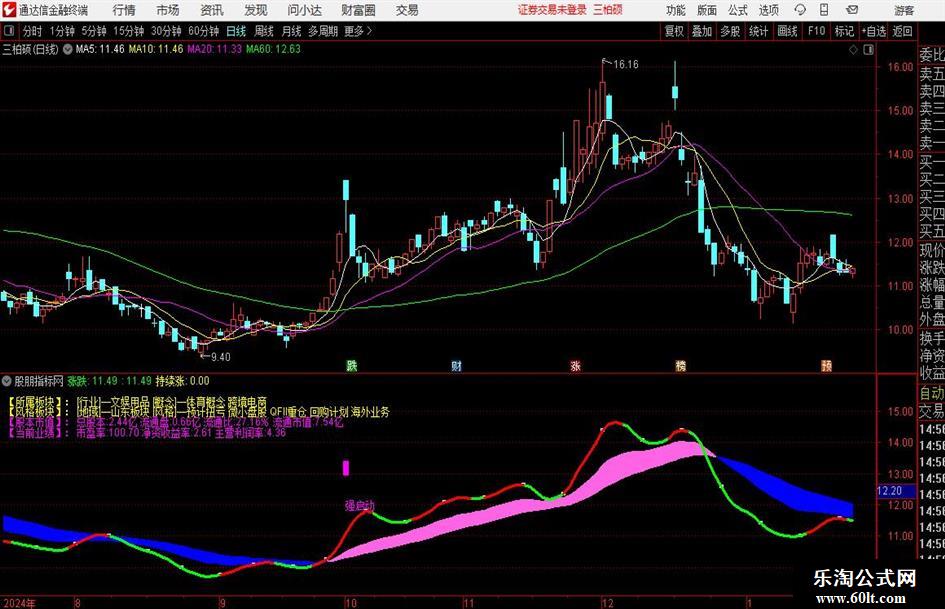Viewport: 945px width, 609px height.
Task: Select the 月线 monthly period
Action: pyautogui.click(x=291, y=31)
